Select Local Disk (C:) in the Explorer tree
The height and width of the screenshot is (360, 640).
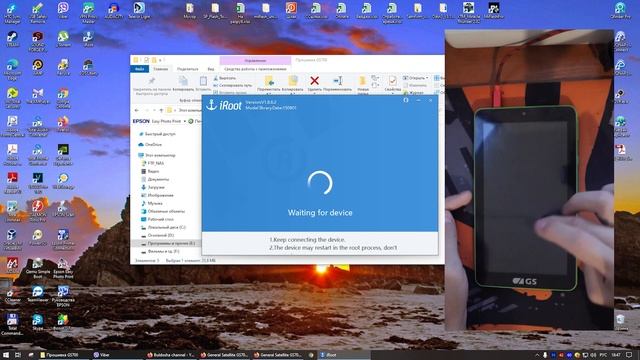click(x=163, y=227)
